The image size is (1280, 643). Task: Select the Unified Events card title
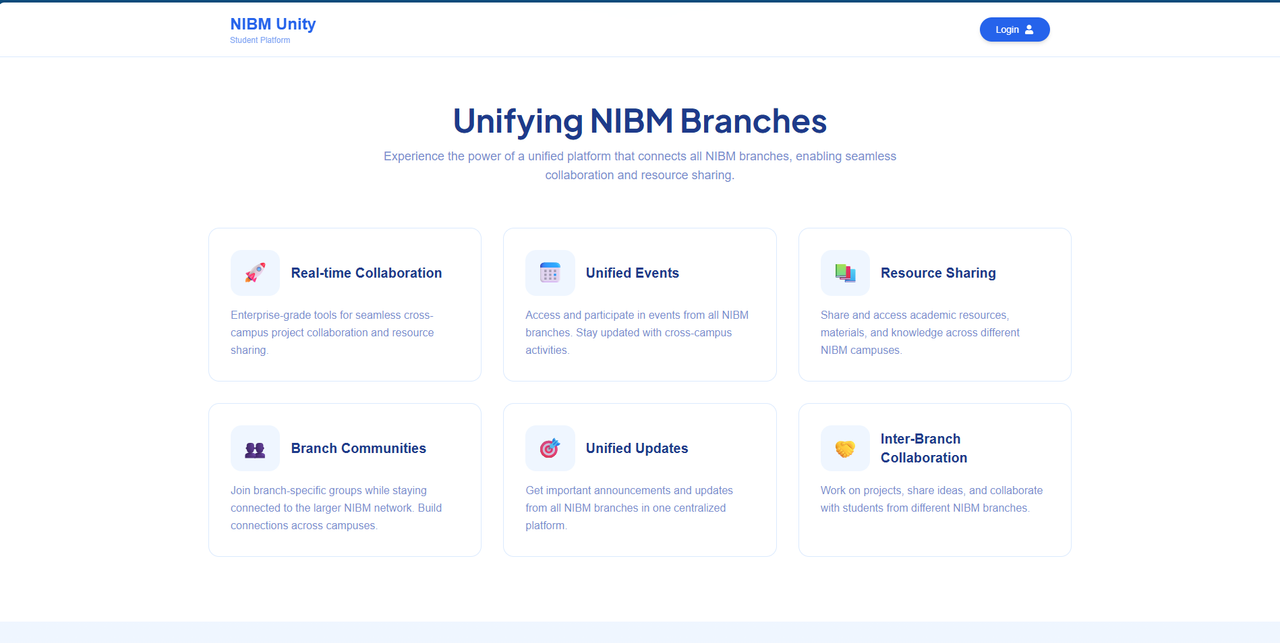pyautogui.click(x=632, y=273)
